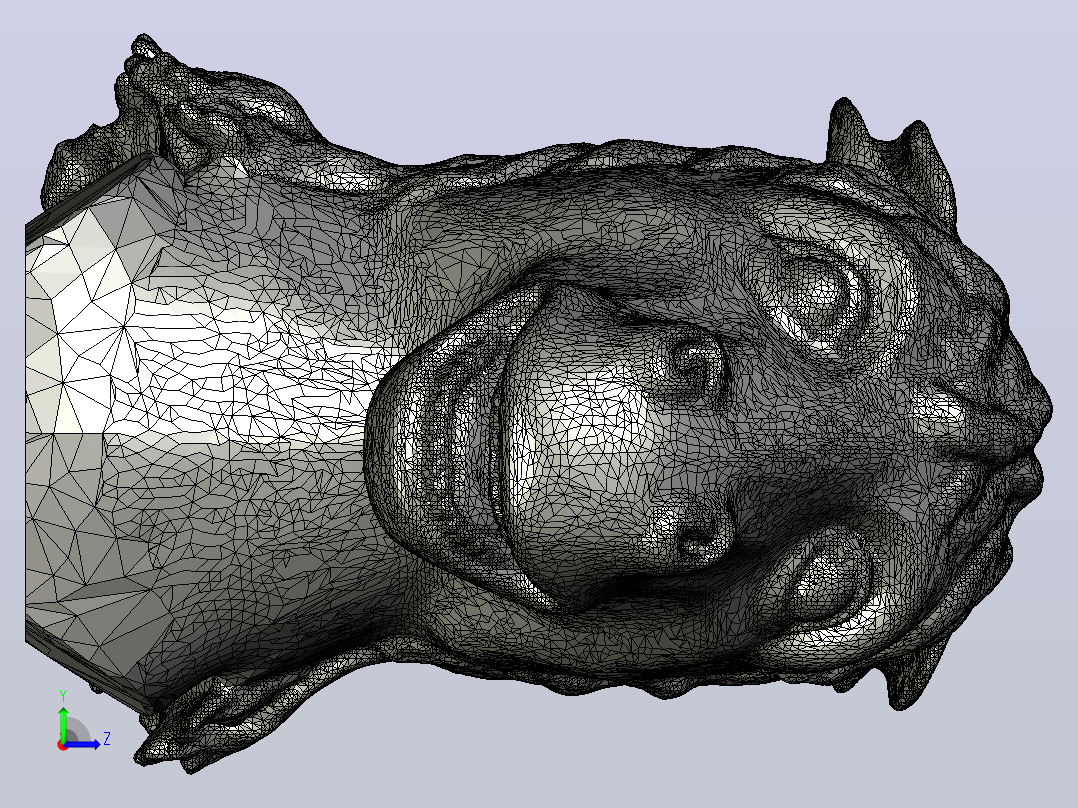Click the blue Z axis arrow of the triad
Viewport: 1078px width, 808px height.
[x=82, y=744]
